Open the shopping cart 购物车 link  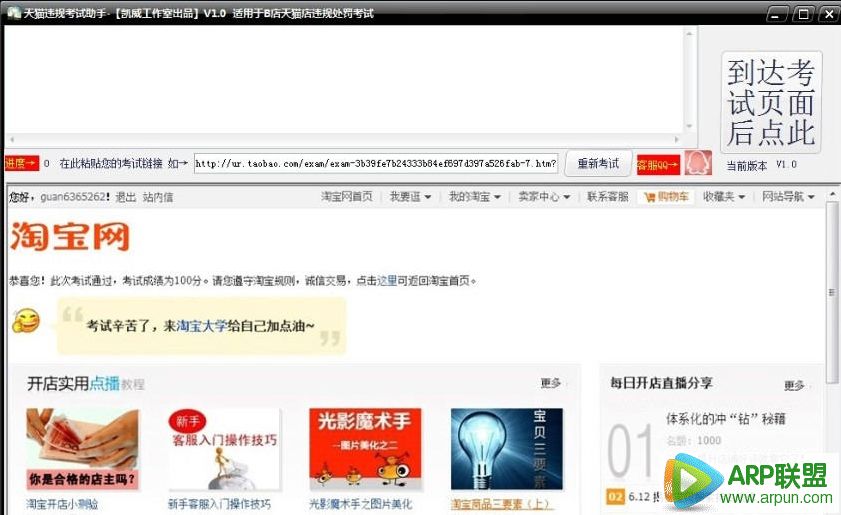(x=666, y=197)
